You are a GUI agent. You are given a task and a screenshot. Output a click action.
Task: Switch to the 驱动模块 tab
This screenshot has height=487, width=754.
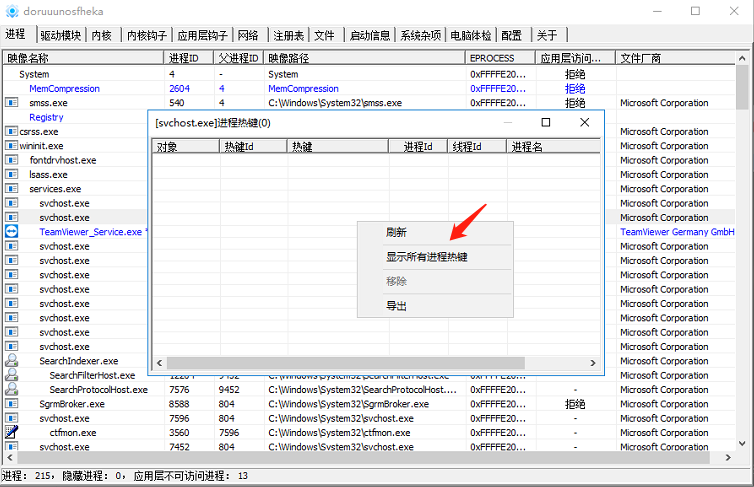[x=60, y=35]
